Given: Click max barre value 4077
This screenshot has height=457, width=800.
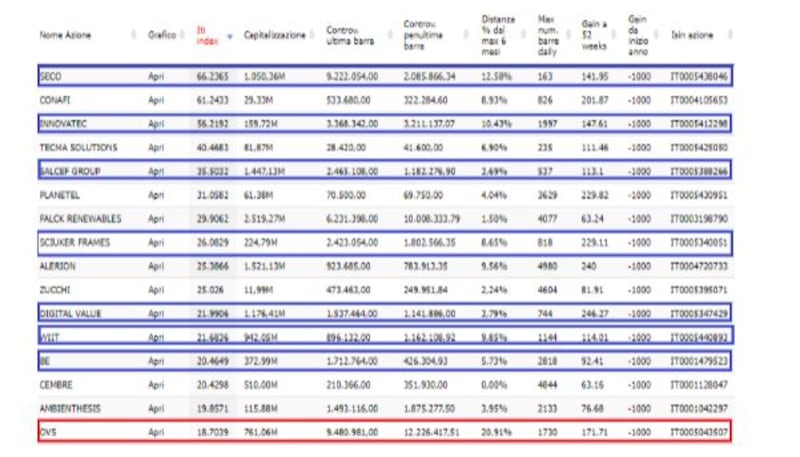Looking at the screenshot, I should point(547,219).
